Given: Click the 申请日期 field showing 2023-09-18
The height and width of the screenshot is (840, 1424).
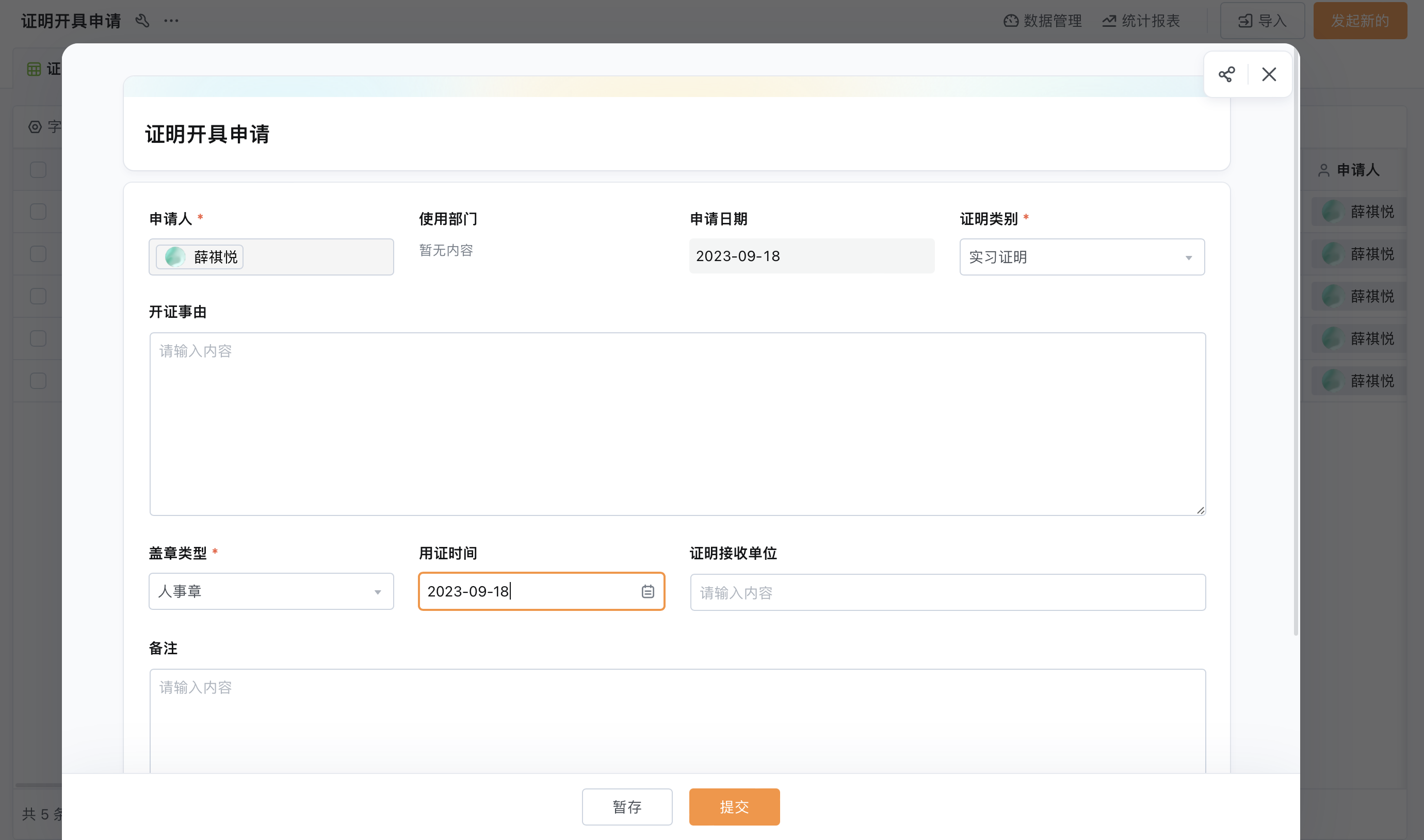Looking at the screenshot, I should point(812,256).
